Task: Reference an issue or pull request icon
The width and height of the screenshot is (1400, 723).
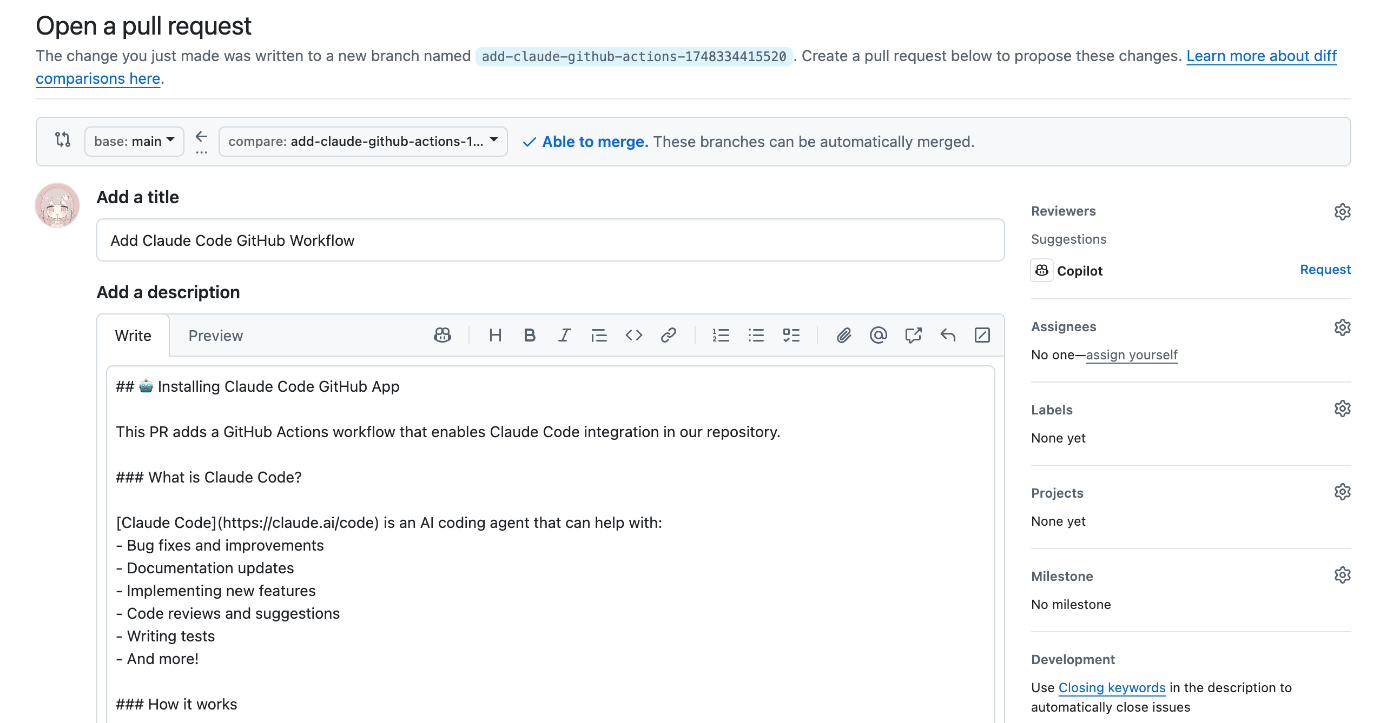Action: [913, 336]
